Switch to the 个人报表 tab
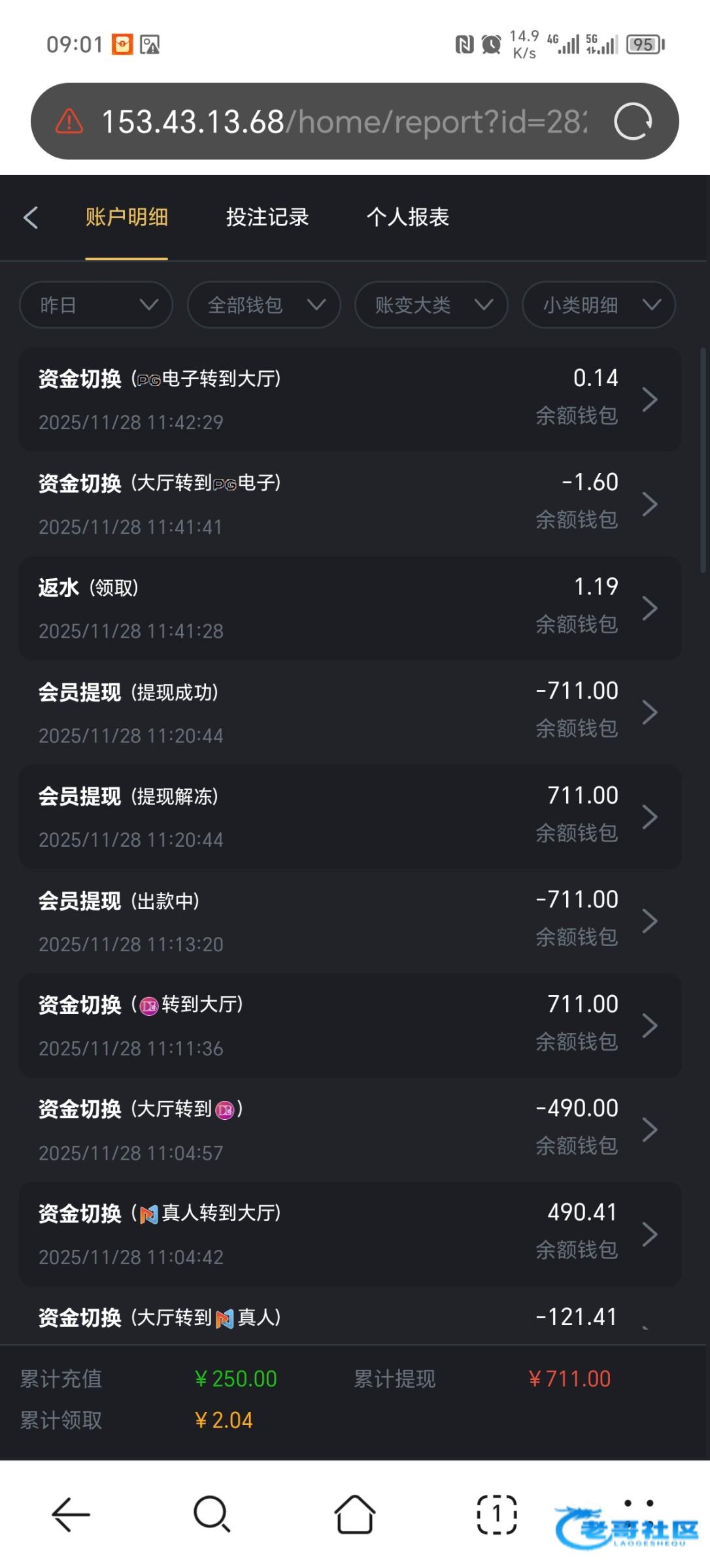 pyautogui.click(x=408, y=217)
